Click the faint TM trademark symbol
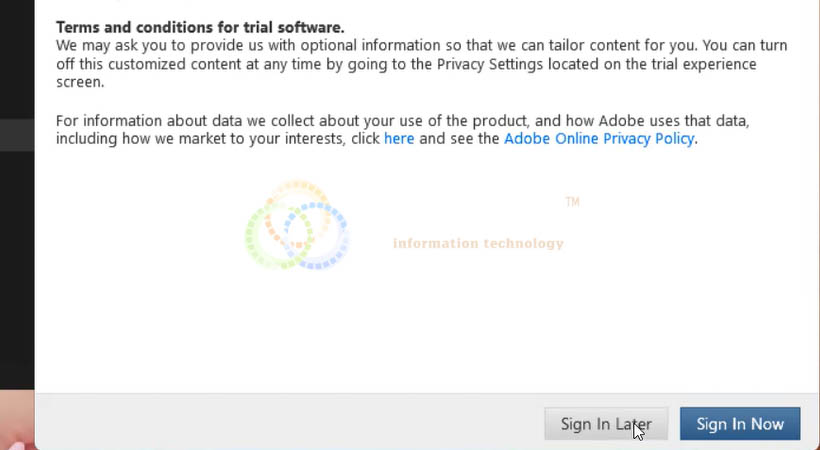Viewport: 820px width, 450px height. (x=572, y=202)
